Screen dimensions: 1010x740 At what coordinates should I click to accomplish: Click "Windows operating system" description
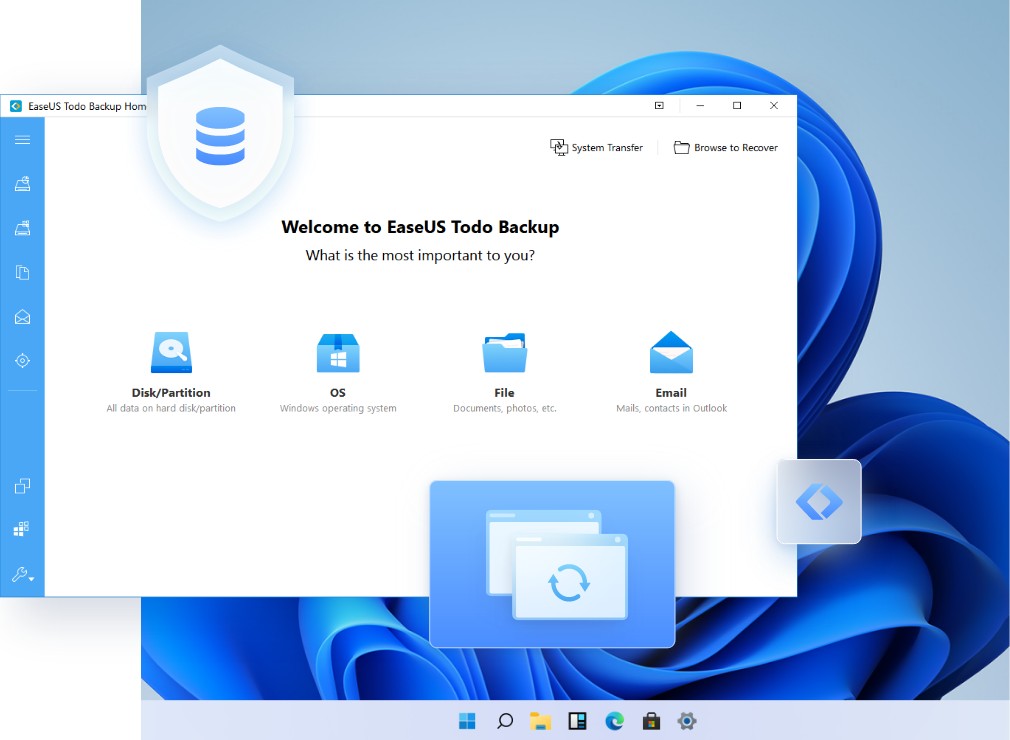338,408
